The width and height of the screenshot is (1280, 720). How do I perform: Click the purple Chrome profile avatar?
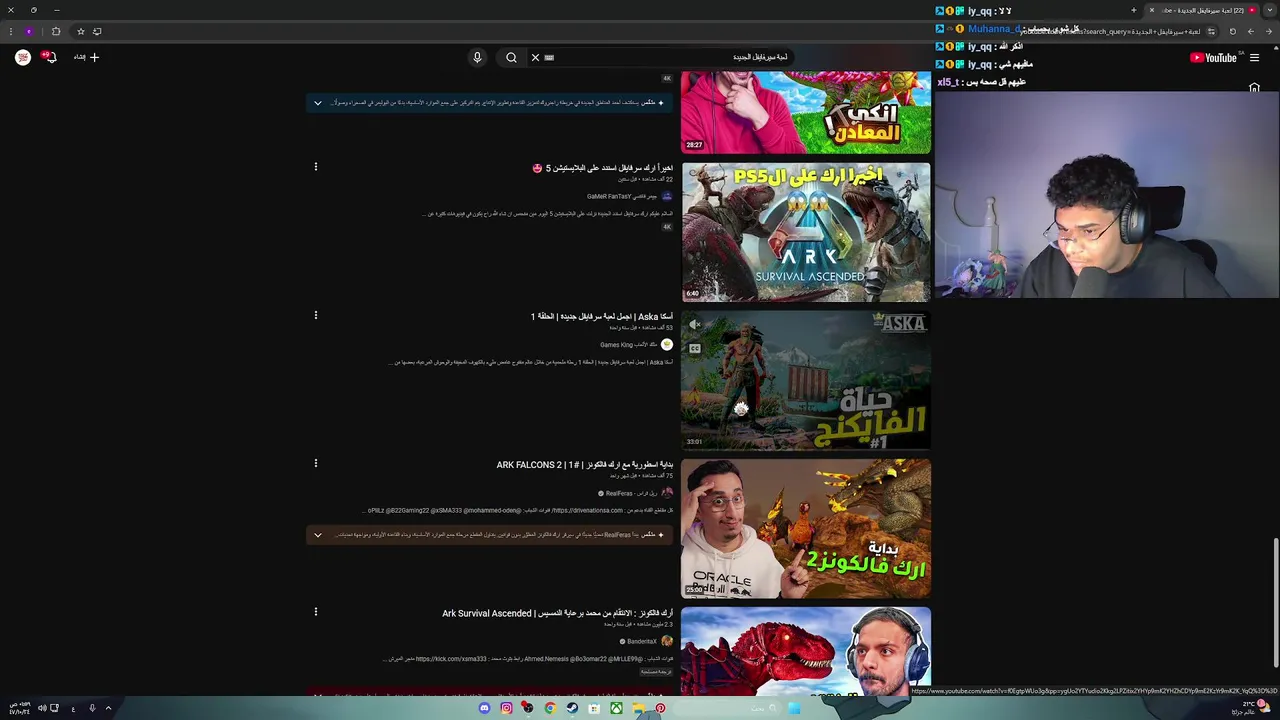(x=29, y=31)
